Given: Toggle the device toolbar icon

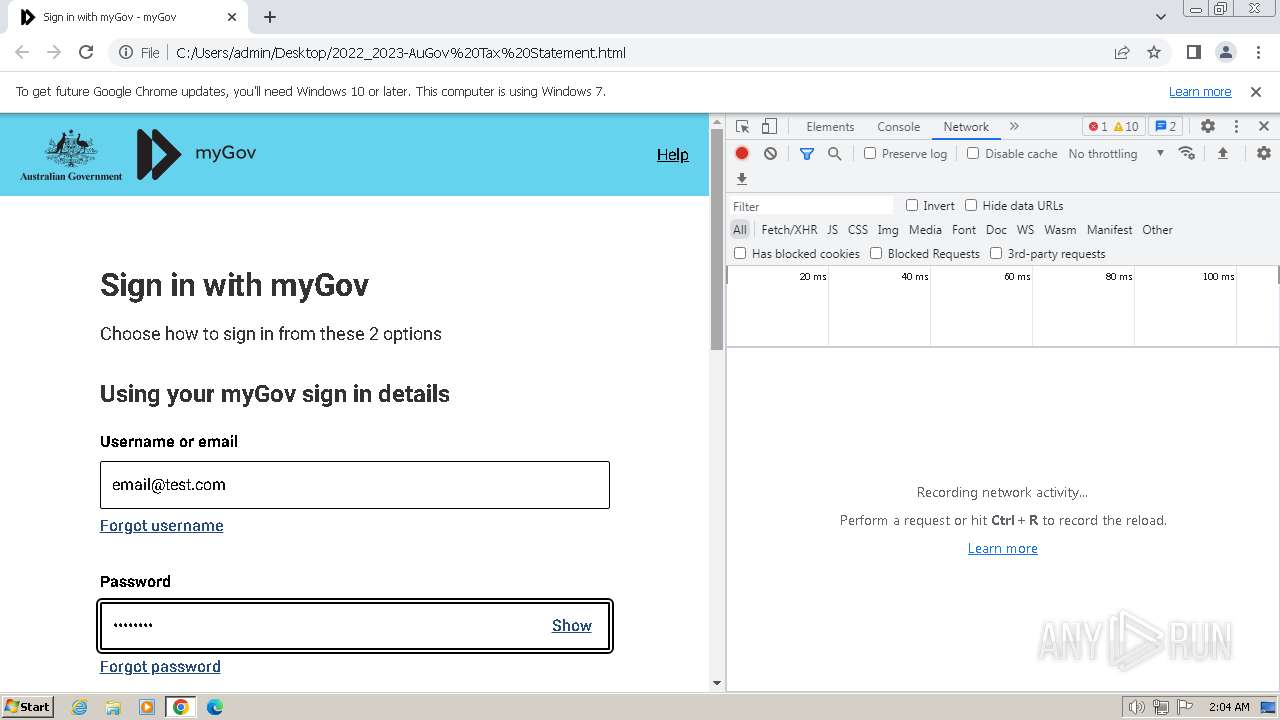Looking at the screenshot, I should (x=769, y=126).
